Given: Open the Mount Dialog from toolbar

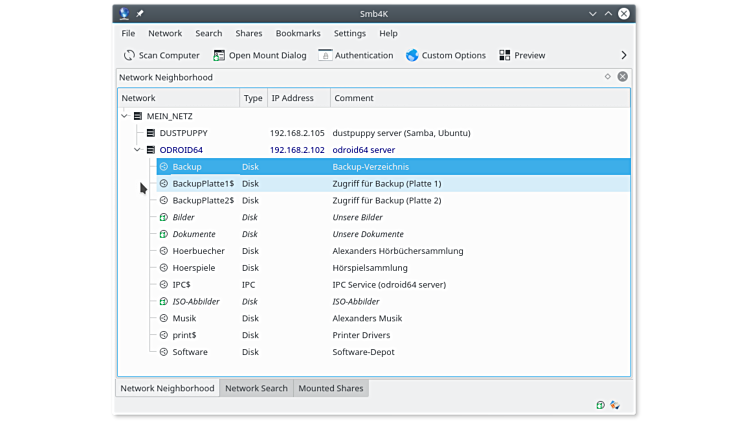Looking at the screenshot, I should (x=259, y=55).
